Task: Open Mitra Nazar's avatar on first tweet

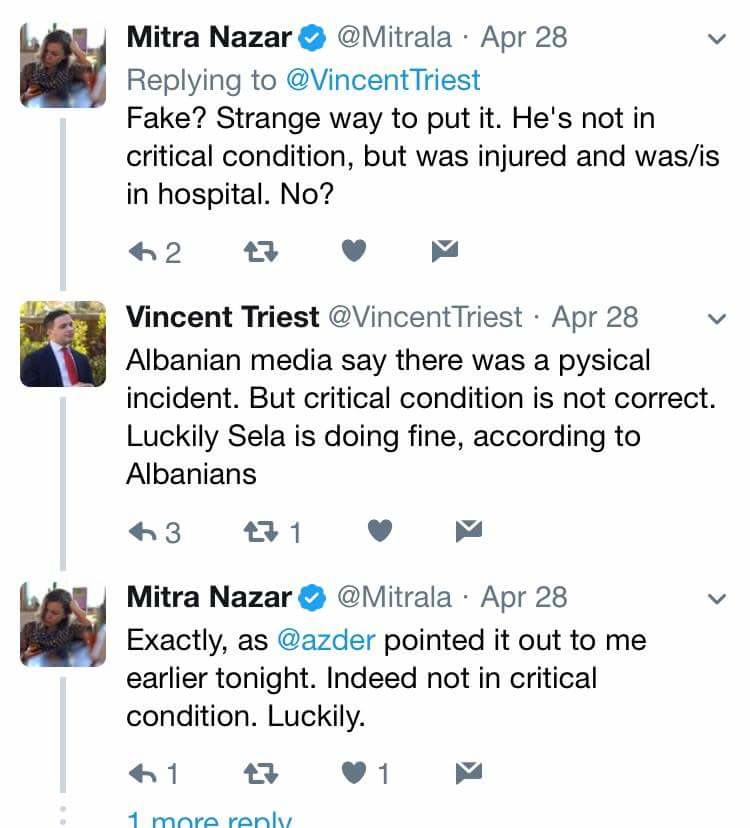Action: (62, 64)
